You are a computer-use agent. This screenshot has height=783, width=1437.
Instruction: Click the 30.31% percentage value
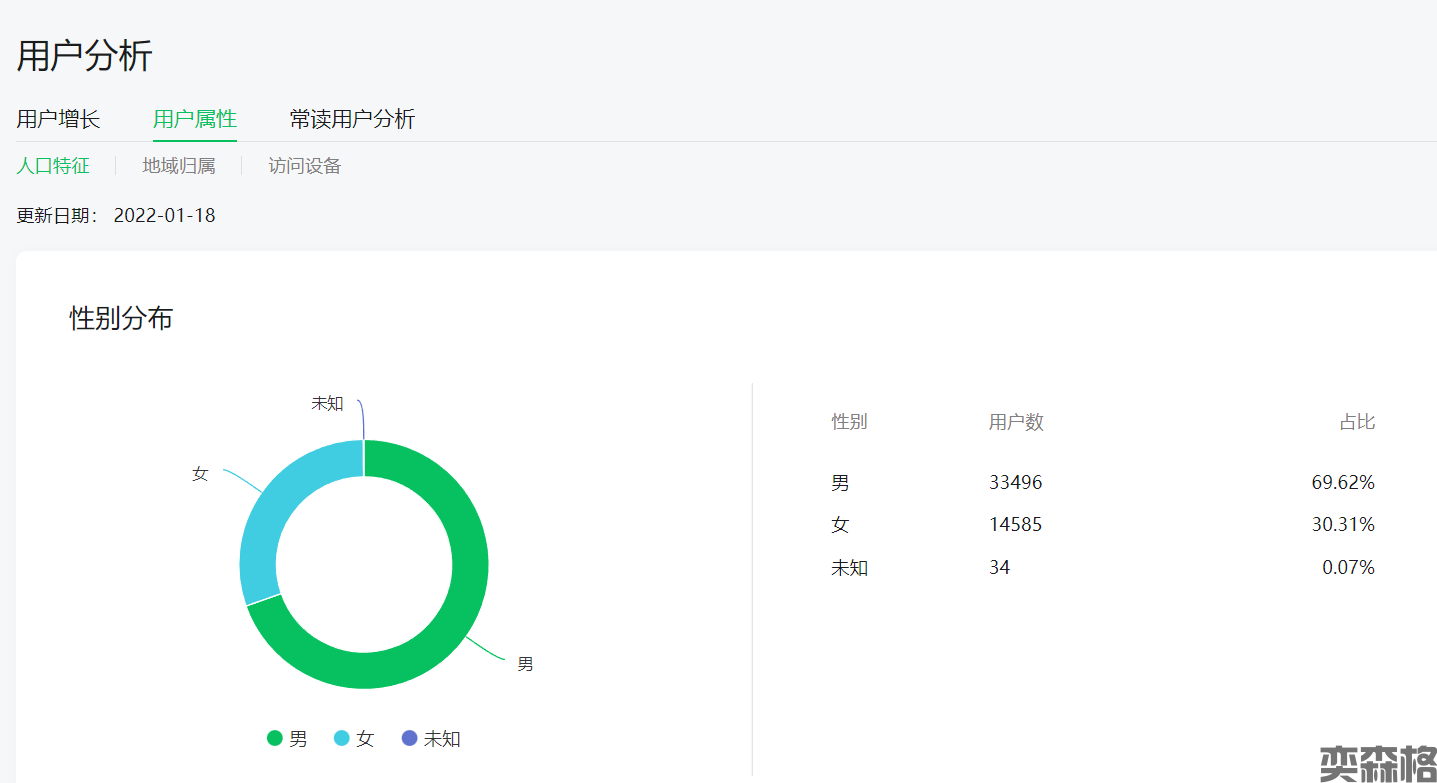(x=1342, y=525)
